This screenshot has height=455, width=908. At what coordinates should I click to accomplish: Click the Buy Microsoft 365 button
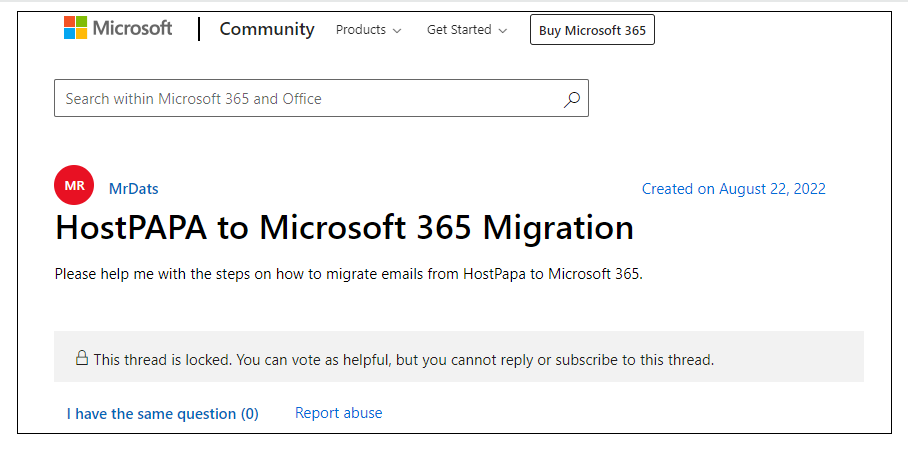592,30
